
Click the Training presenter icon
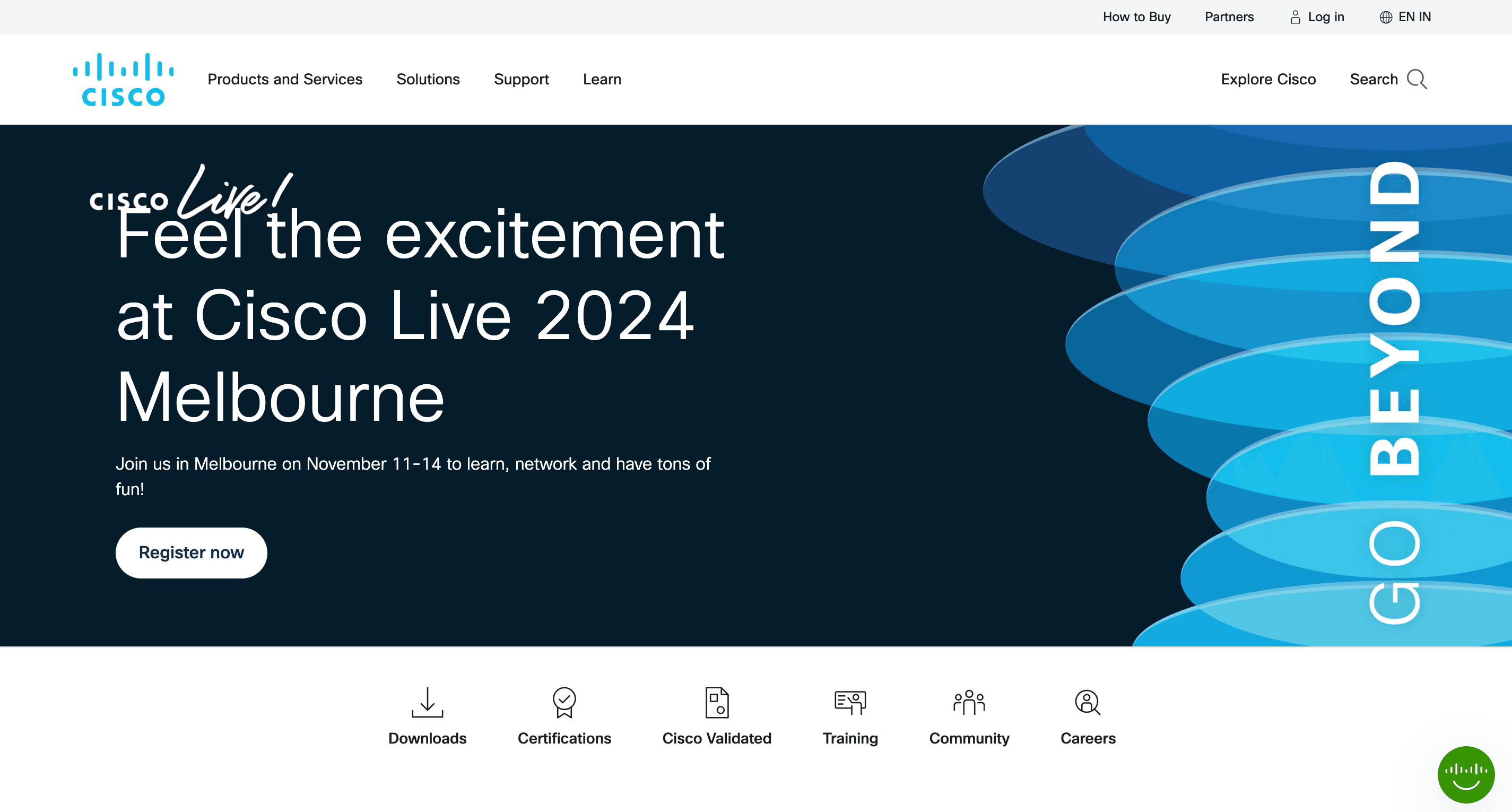[x=849, y=702]
